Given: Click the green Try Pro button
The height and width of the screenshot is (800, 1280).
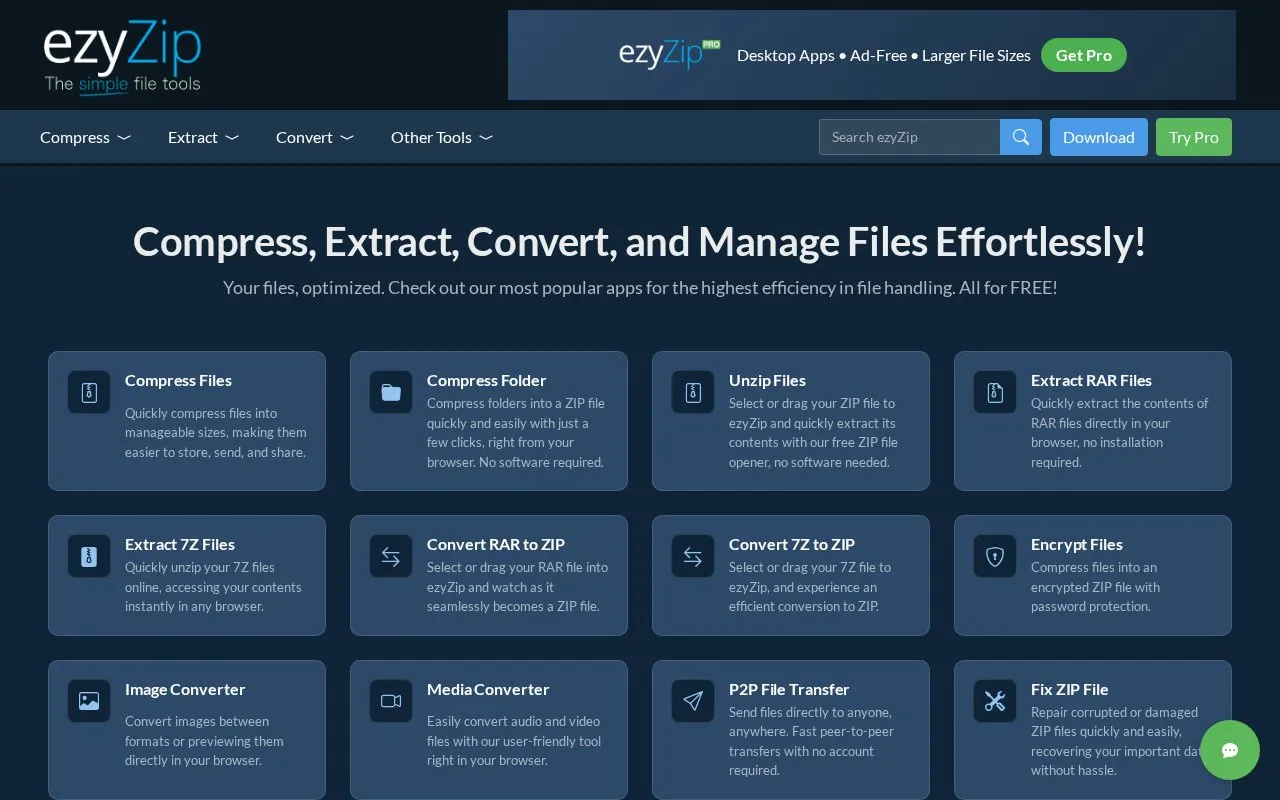Looking at the screenshot, I should pos(1194,137).
